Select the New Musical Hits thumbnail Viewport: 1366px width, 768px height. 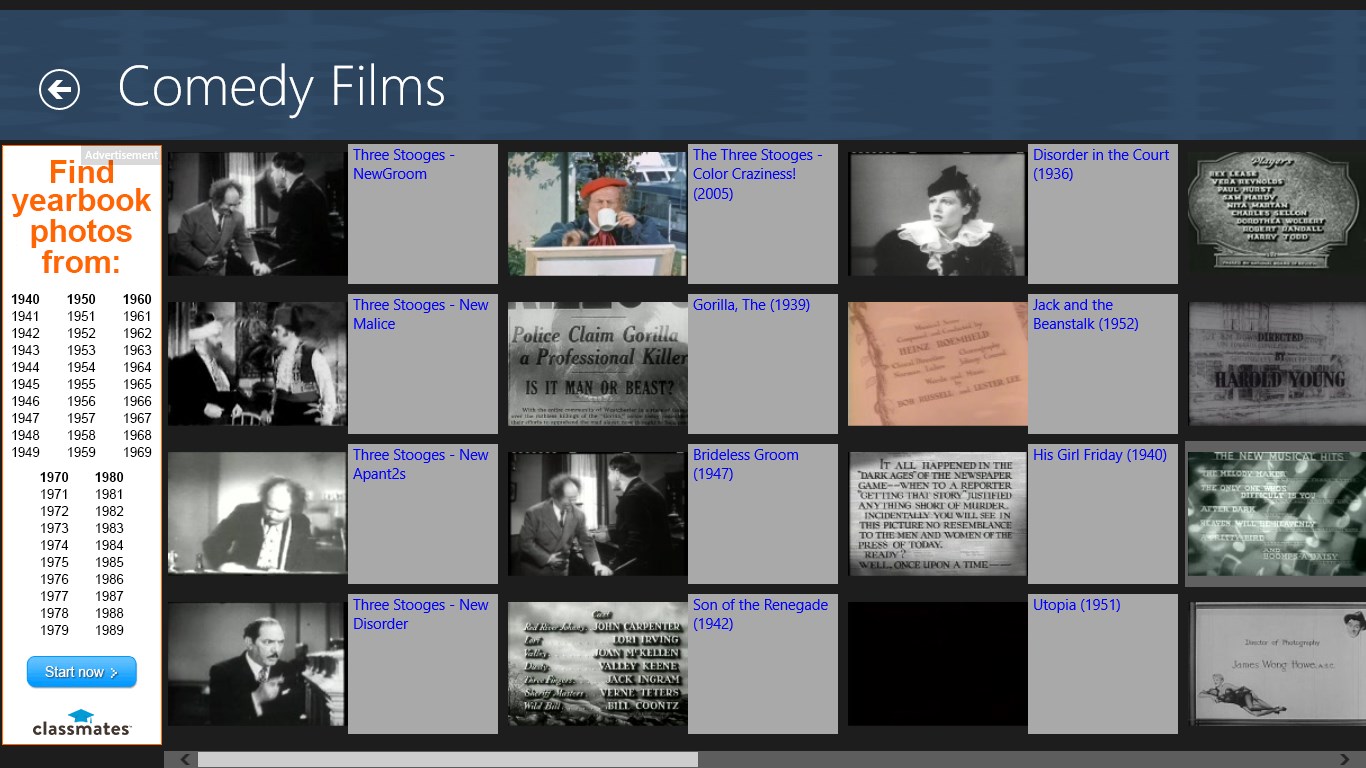coord(1277,514)
